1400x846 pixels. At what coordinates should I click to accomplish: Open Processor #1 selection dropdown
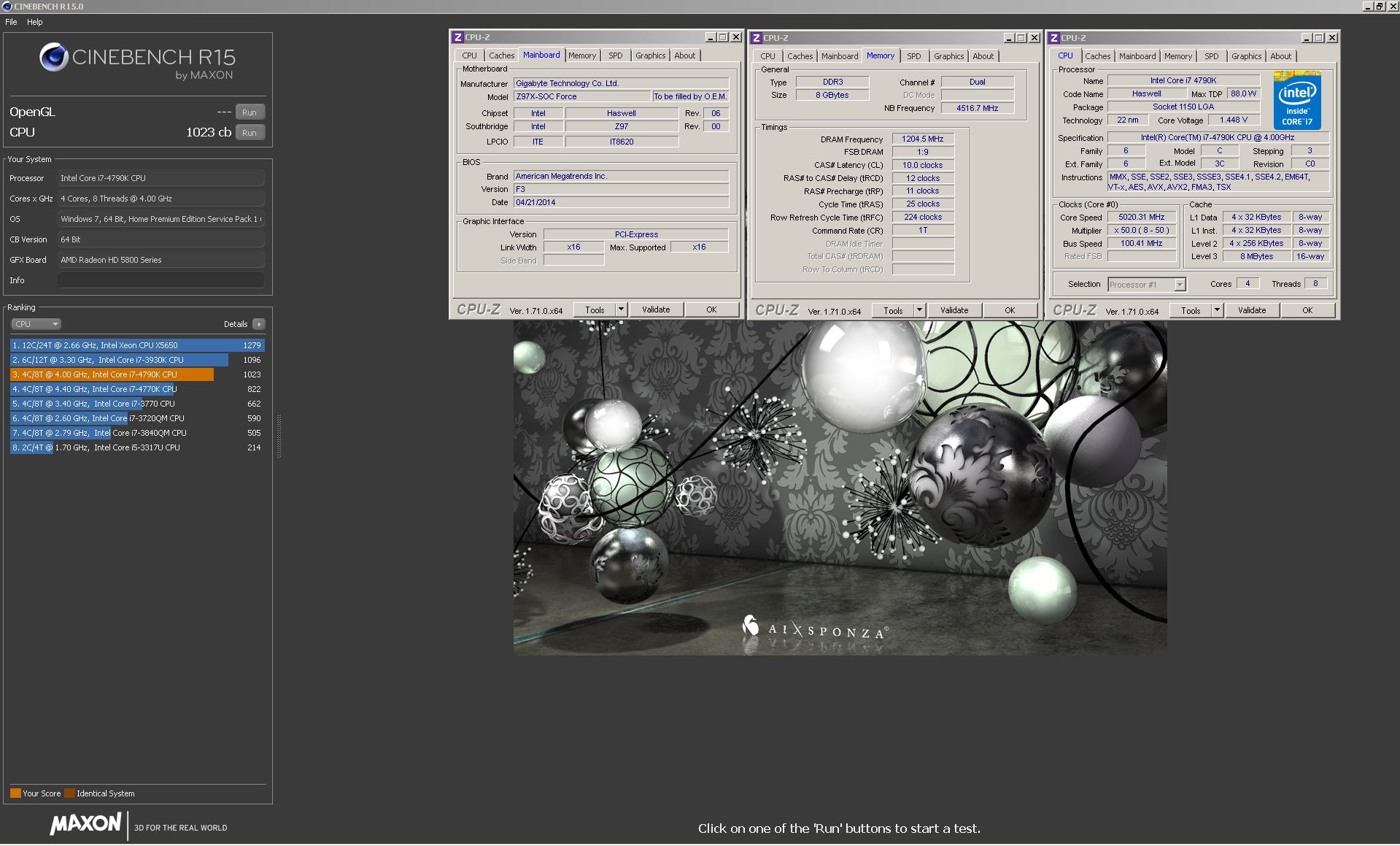pyautogui.click(x=1146, y=285)
